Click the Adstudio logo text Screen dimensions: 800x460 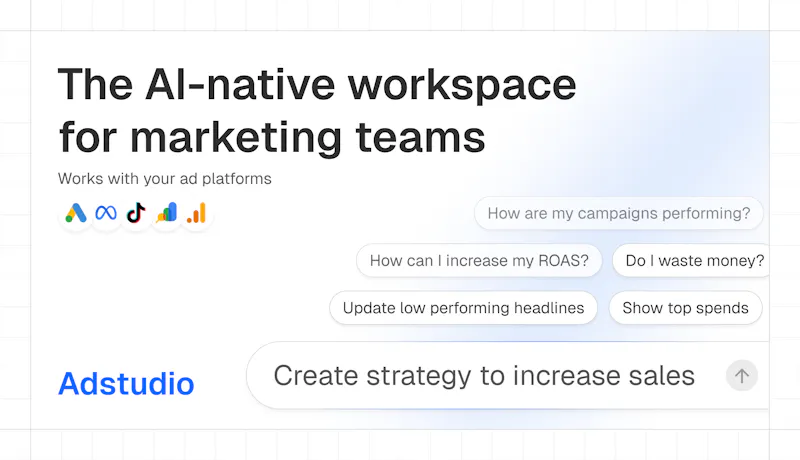coord(126,383)
